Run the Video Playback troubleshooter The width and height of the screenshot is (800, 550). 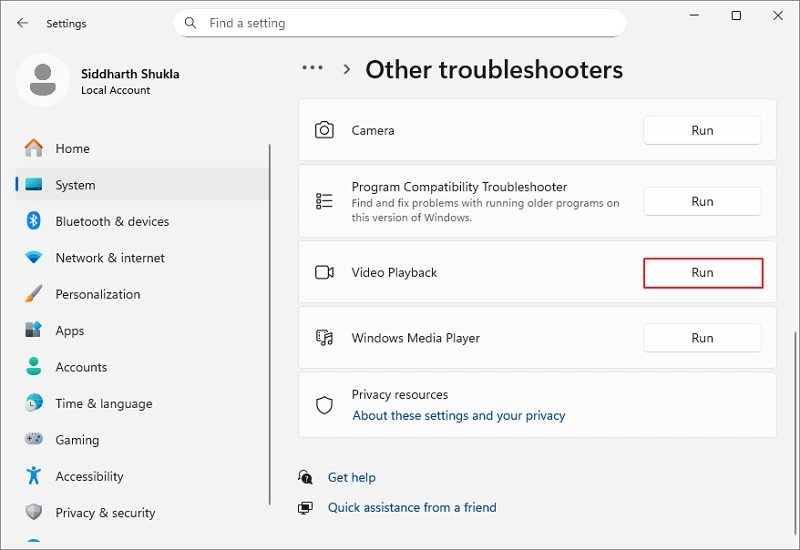point(702,272)
